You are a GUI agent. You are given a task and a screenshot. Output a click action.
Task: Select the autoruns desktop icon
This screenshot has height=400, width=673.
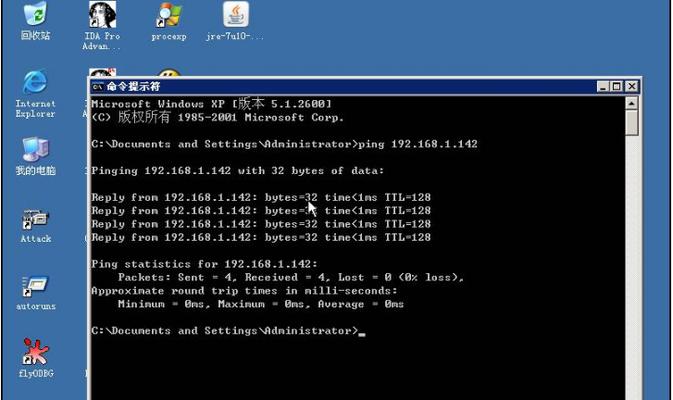pyautogui.click(x=35, y=288)
